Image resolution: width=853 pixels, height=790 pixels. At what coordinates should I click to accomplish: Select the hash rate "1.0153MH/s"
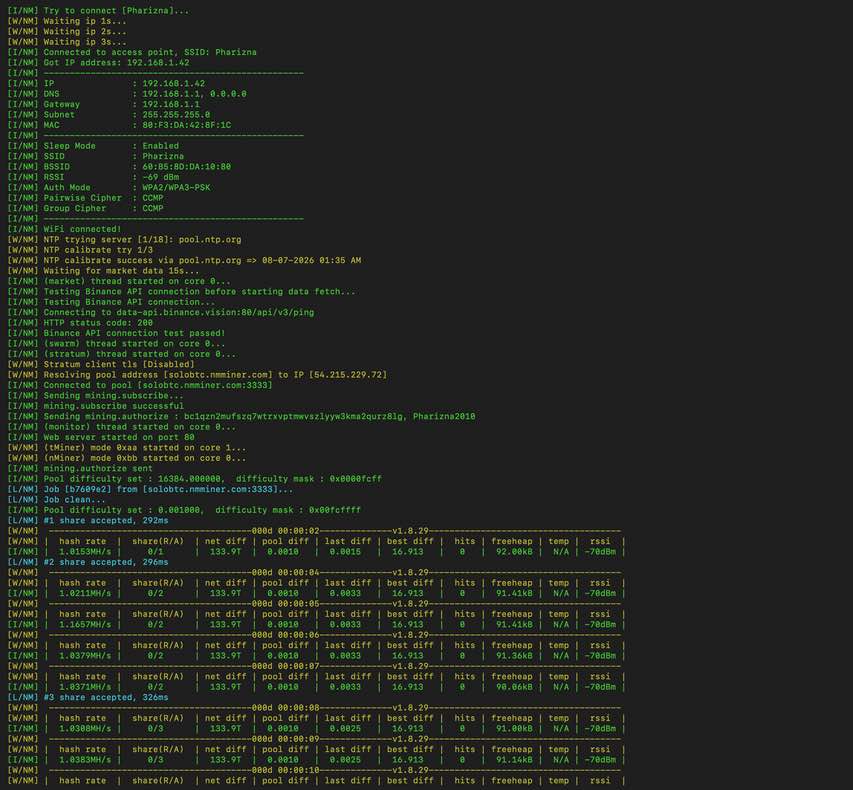[85, 552]
